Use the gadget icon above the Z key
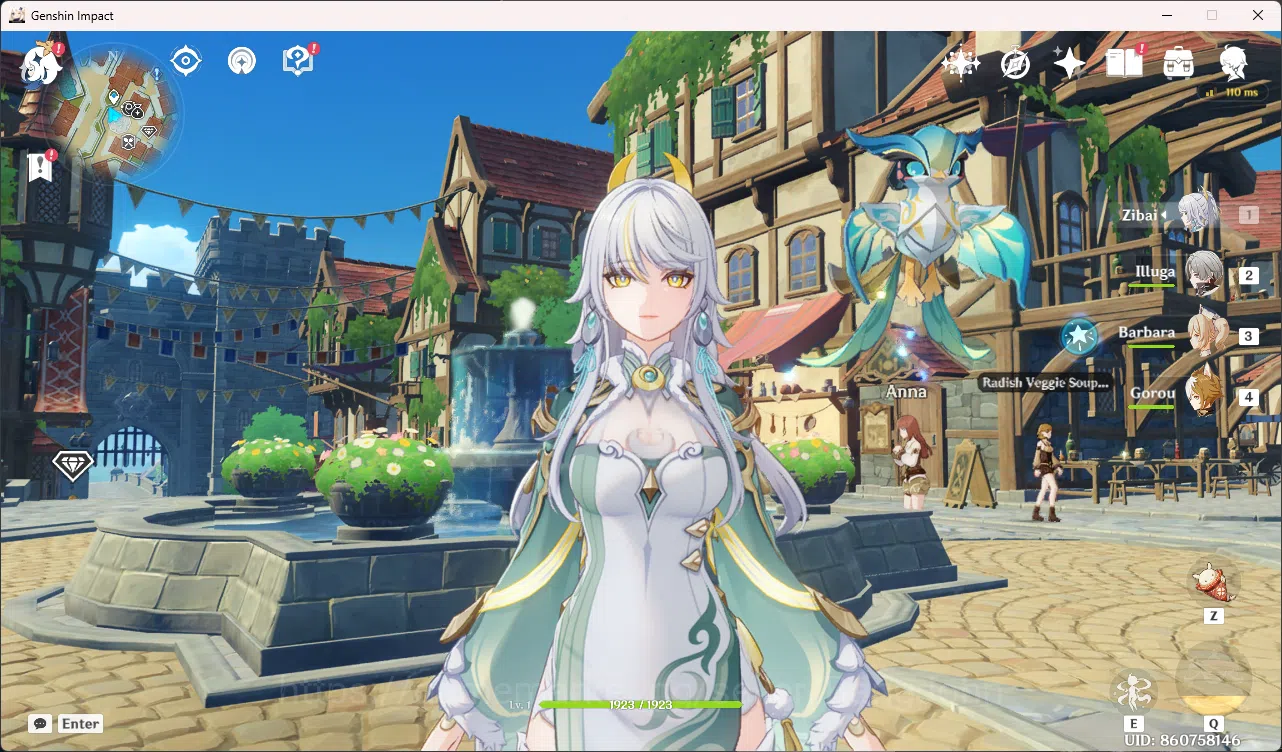The height and width of the screenshot is (752, 1282). [x=1214, y=581]
